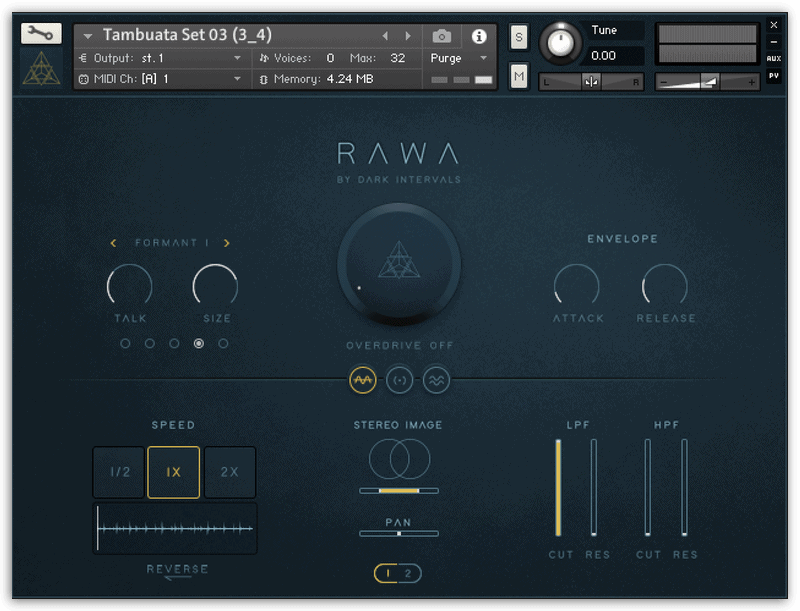Select the second formant preset dot
This screenshot has height=611, width=800.
(x=149, y=343)
